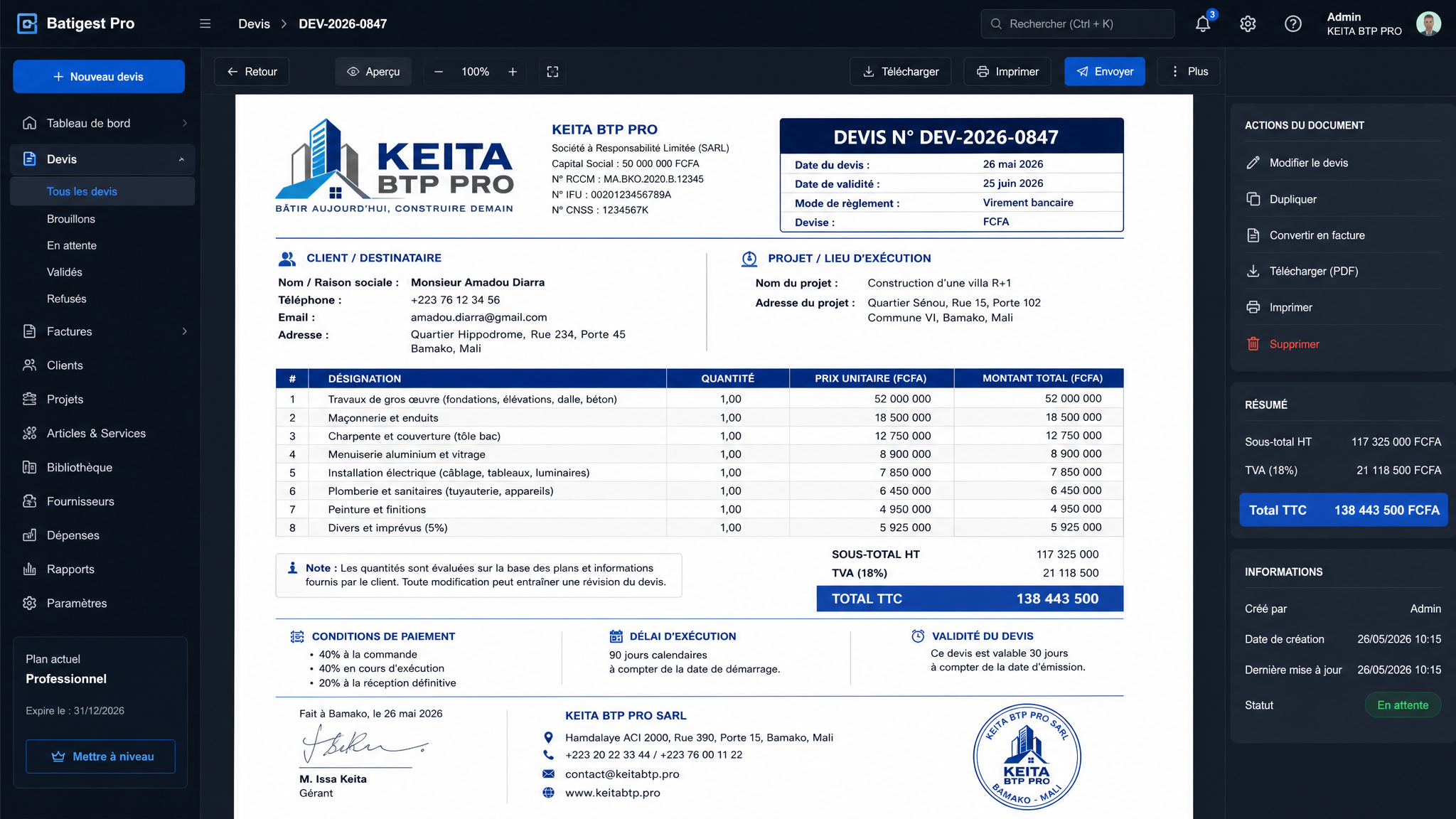
Task: Expand the Factures chevron
Action: 185,331
